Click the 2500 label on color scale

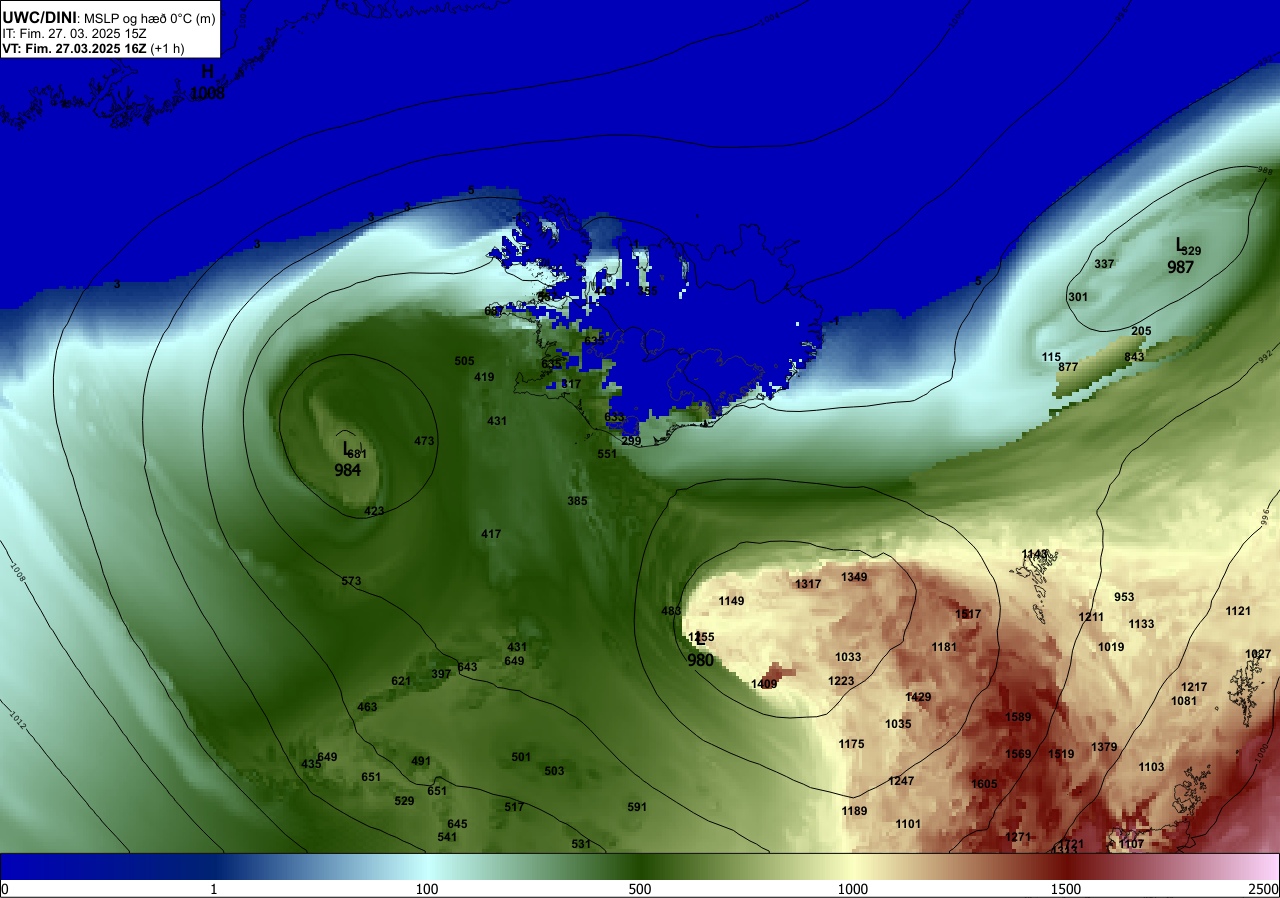[x=1264, y=889]
